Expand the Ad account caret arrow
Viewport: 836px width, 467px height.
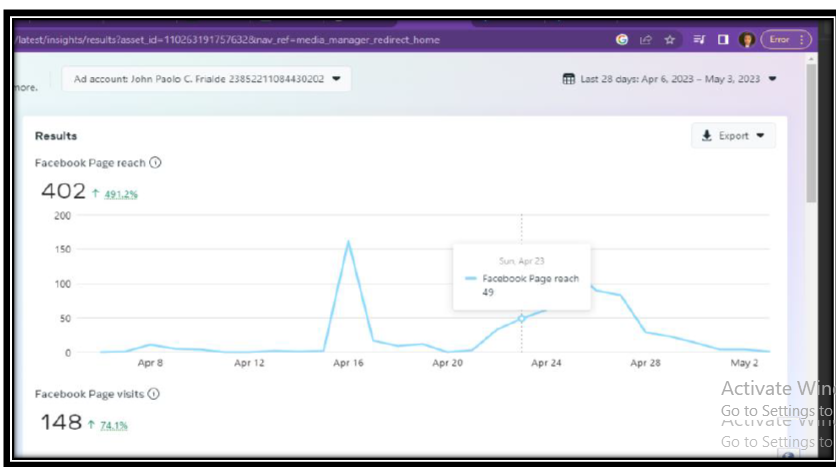pyautogui.click(x=336, y=78)
